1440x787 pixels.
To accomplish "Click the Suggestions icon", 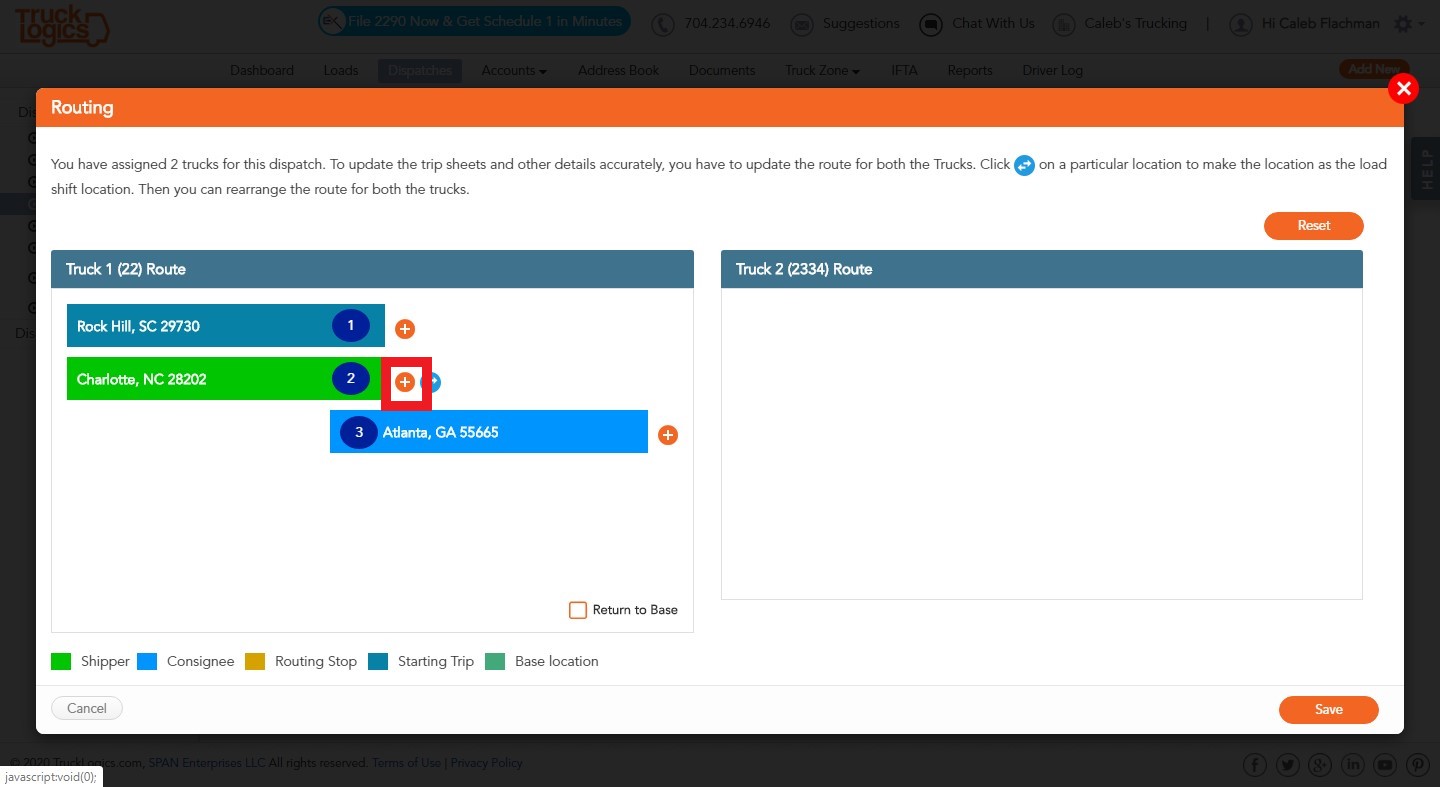I will (801, 24).
